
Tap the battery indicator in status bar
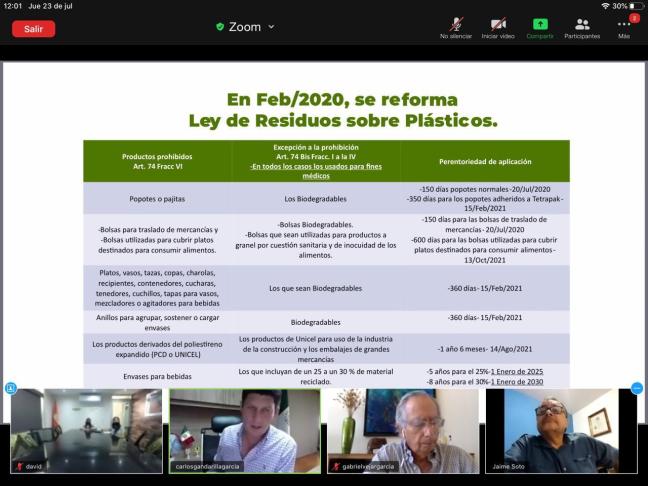[636, 6]
